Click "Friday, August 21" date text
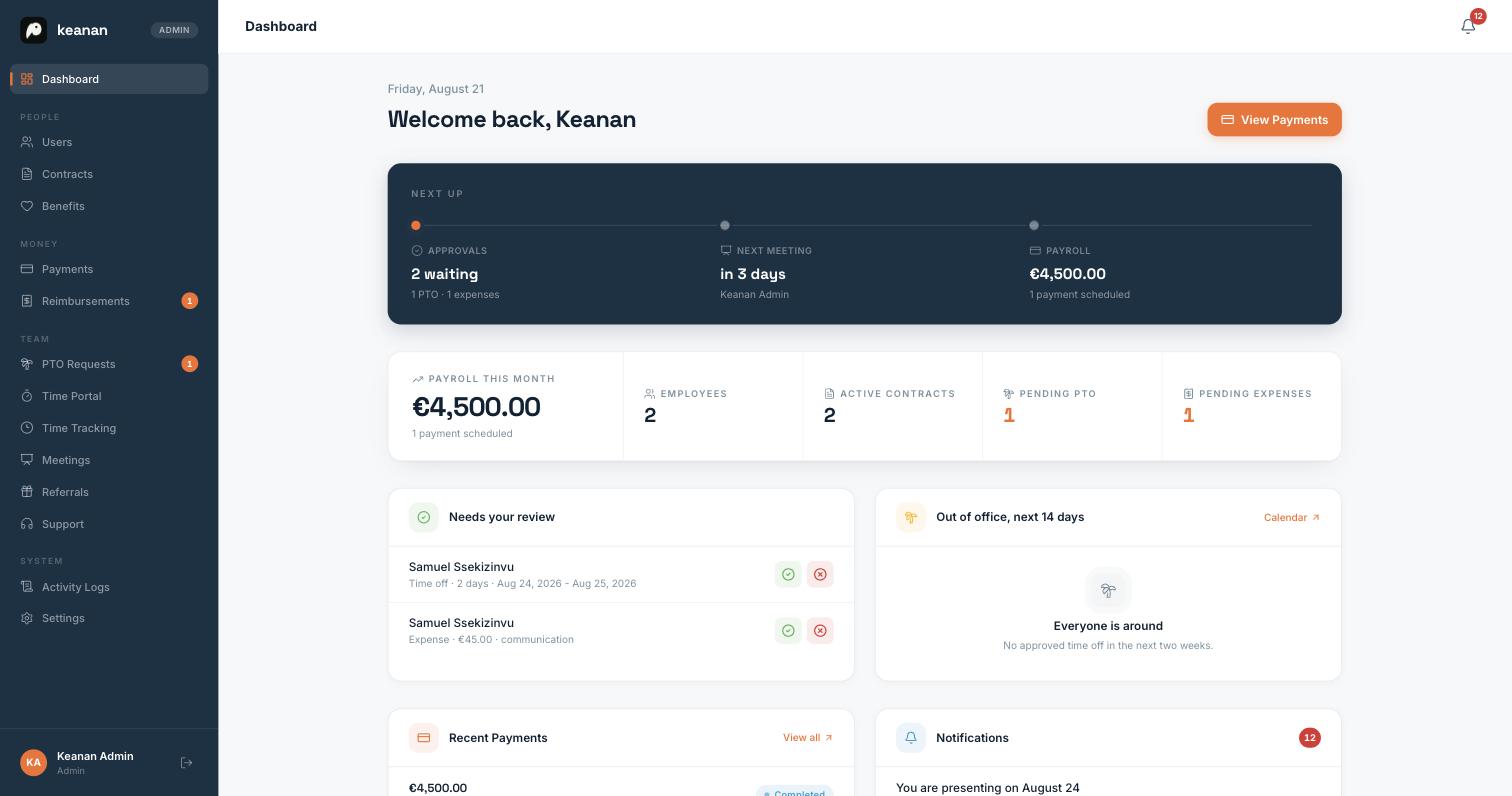Viewport: 1512px width, 796px height. pos(436,89)
